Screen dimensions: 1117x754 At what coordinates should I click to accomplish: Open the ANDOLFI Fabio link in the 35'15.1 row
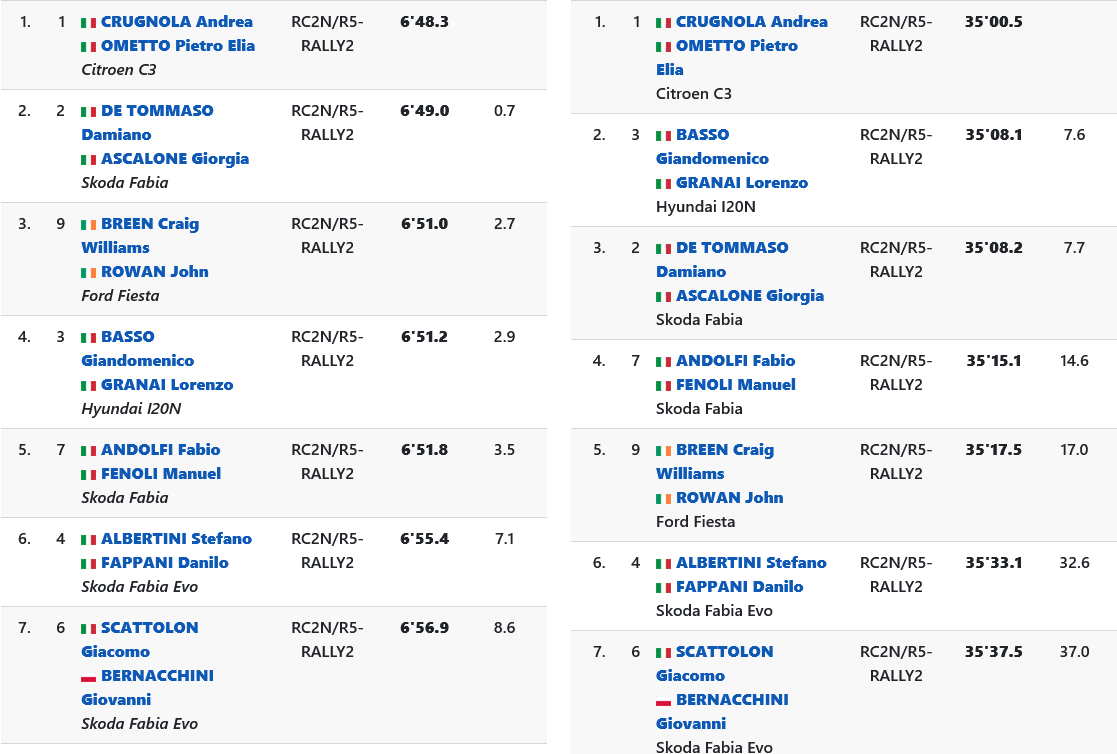[x=735, y=361]
